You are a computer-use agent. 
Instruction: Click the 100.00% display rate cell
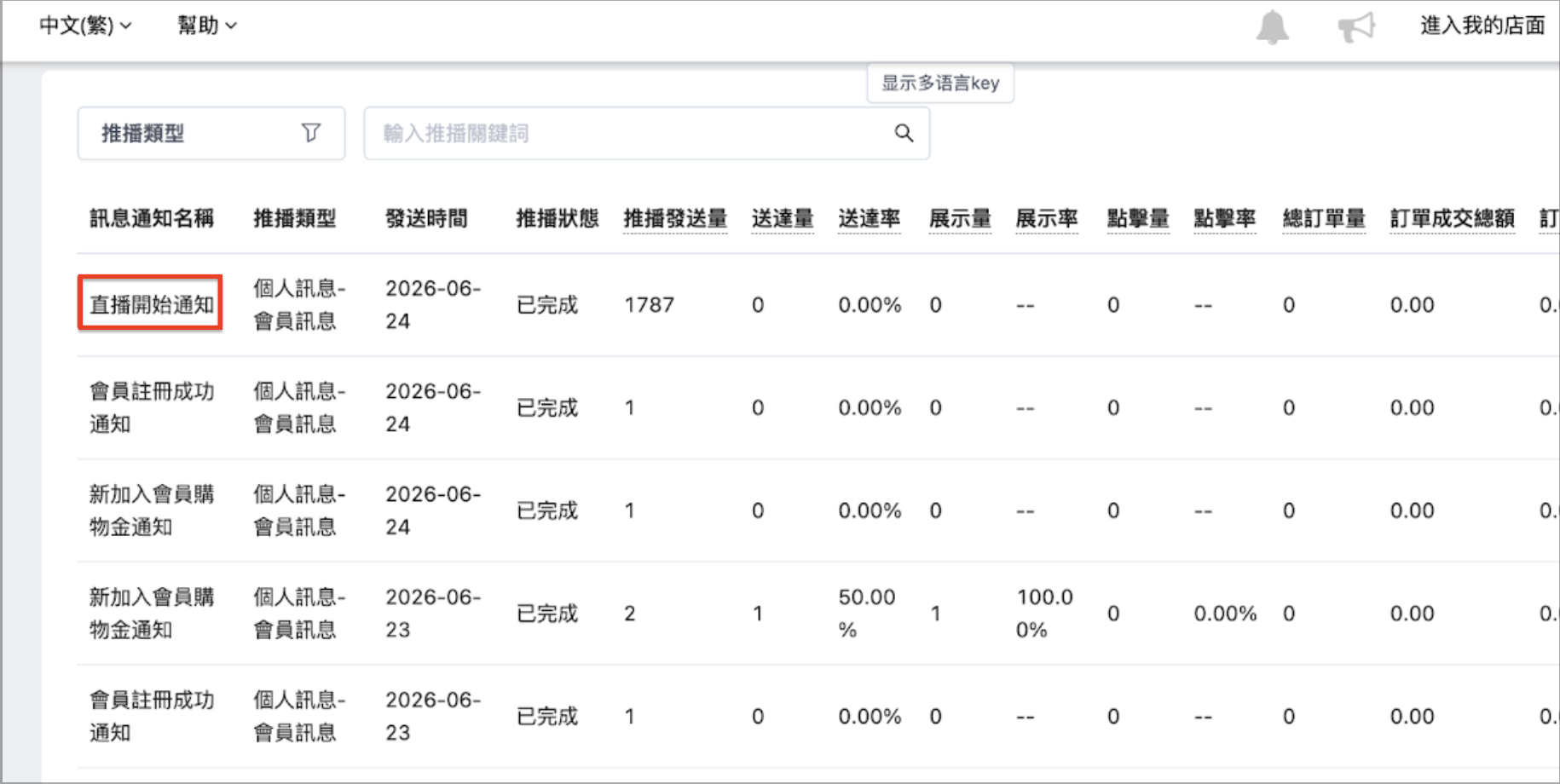[1044, 614]
